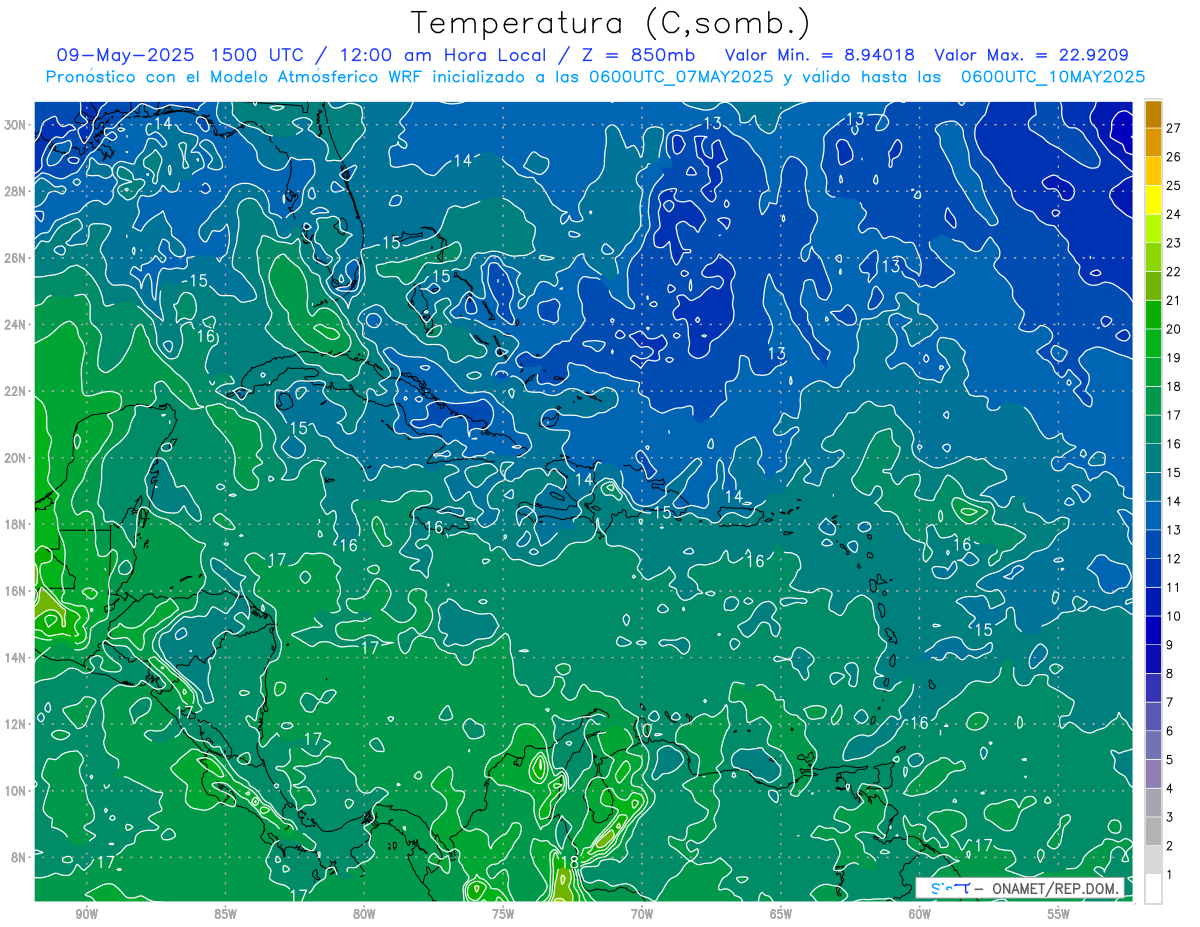
Task: Click the yellow swatch between 24 and 25
Action: coord(1153,200)
